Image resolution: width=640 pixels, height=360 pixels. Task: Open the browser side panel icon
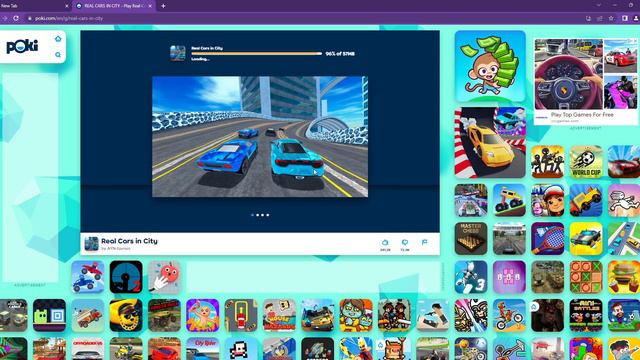click(x=624, y=18)
